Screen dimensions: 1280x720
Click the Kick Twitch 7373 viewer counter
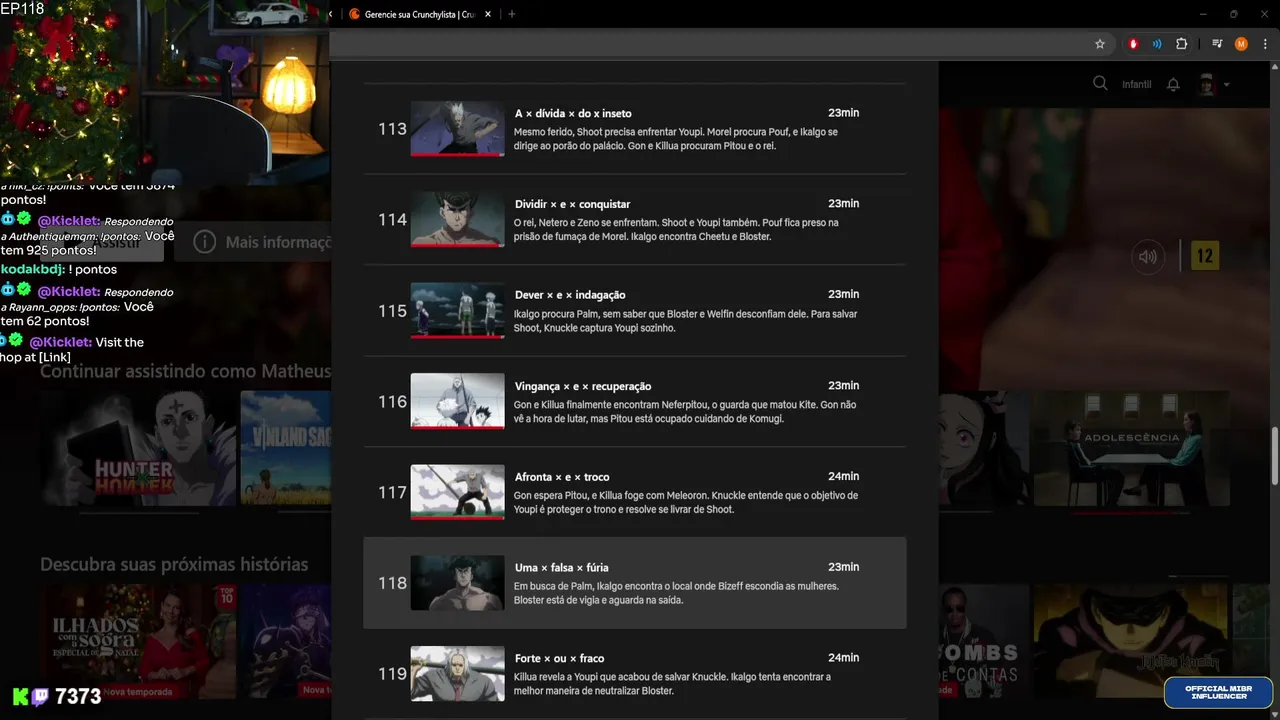coord(57,697)
